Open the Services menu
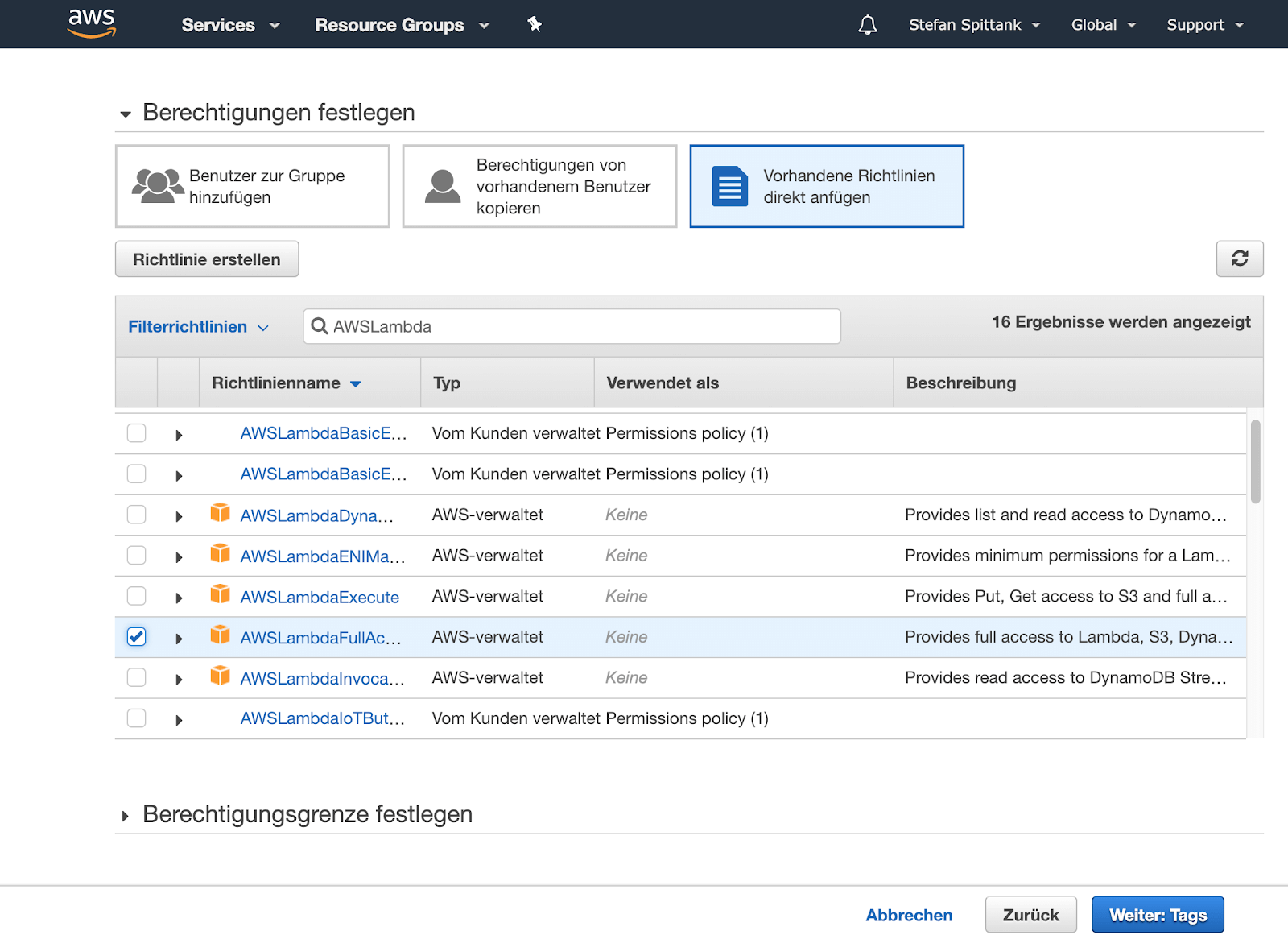Image resolution: width=1288 pixels, height=939 pixels. point(230,25)
